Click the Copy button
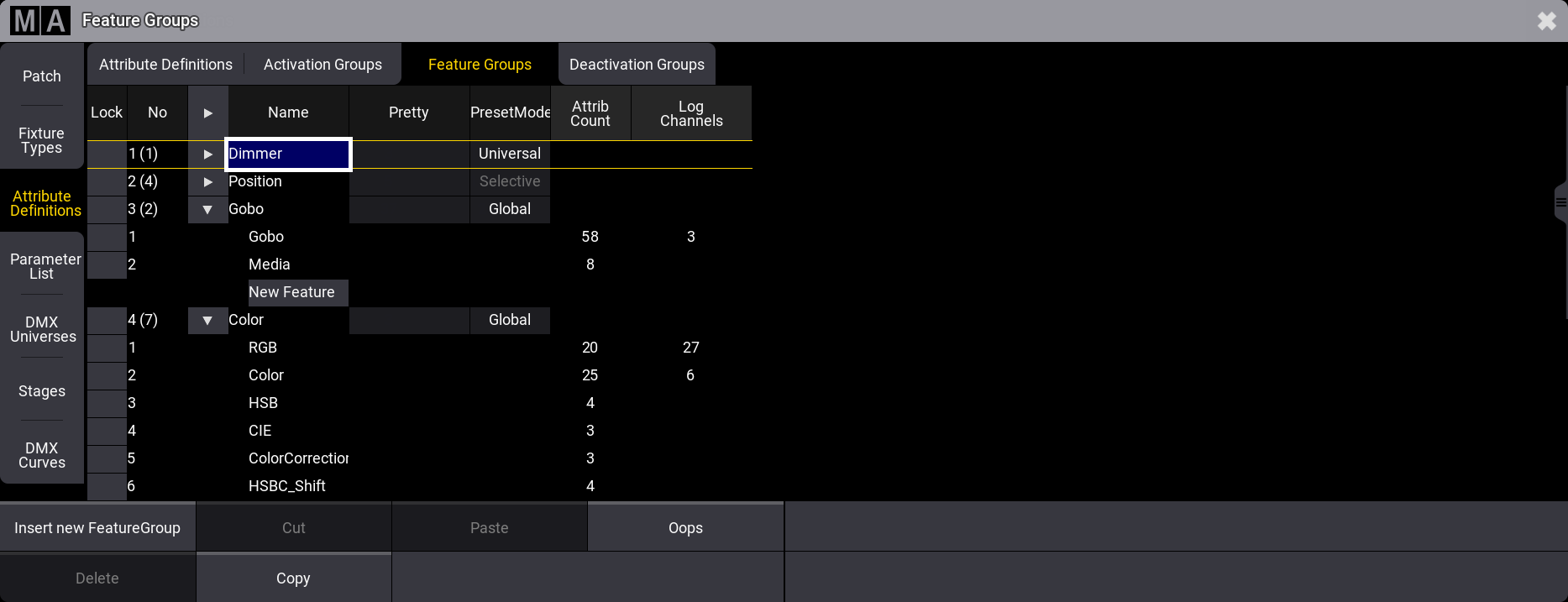This screenshot has width=1568, height=602. (x=293, y=578)
